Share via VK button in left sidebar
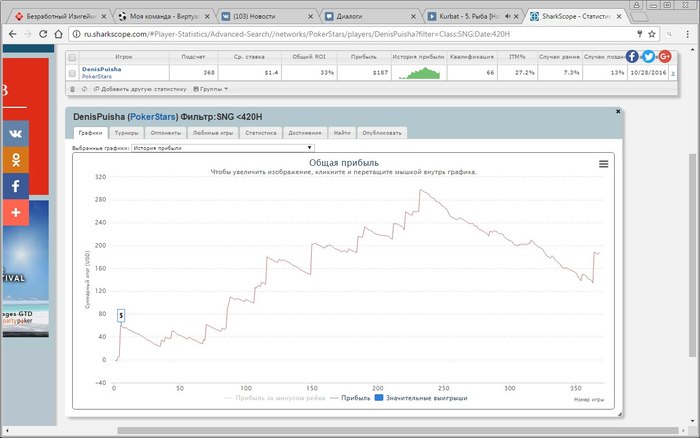 [x=16, y=133]
